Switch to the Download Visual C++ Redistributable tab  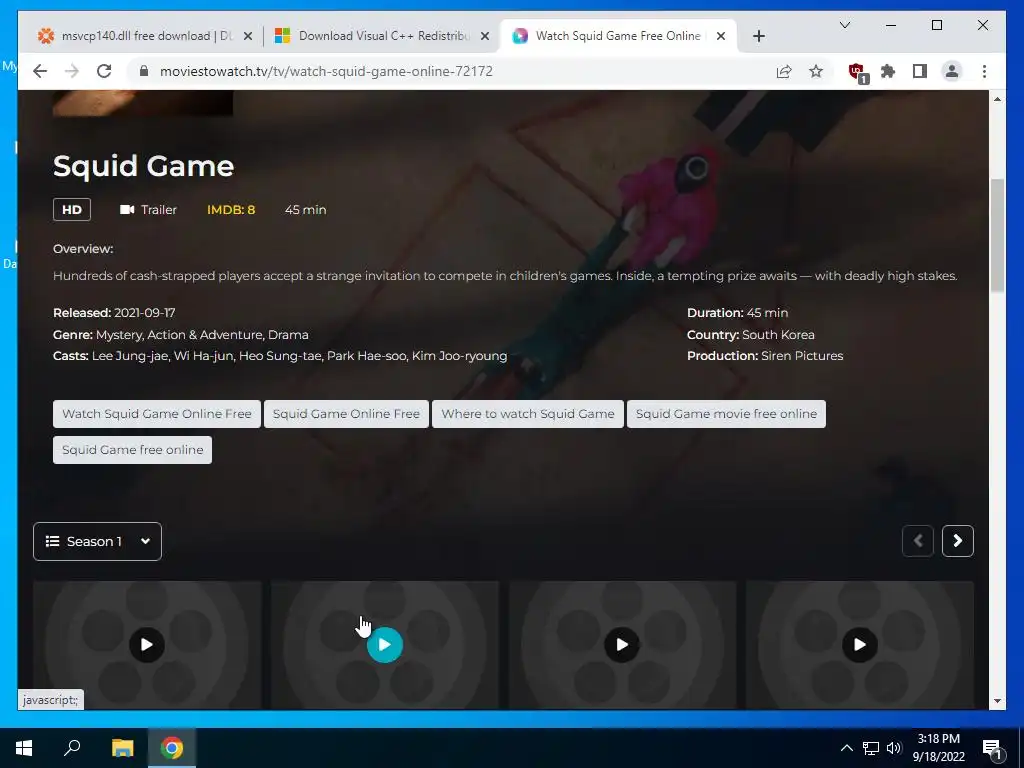coord(384,36)
